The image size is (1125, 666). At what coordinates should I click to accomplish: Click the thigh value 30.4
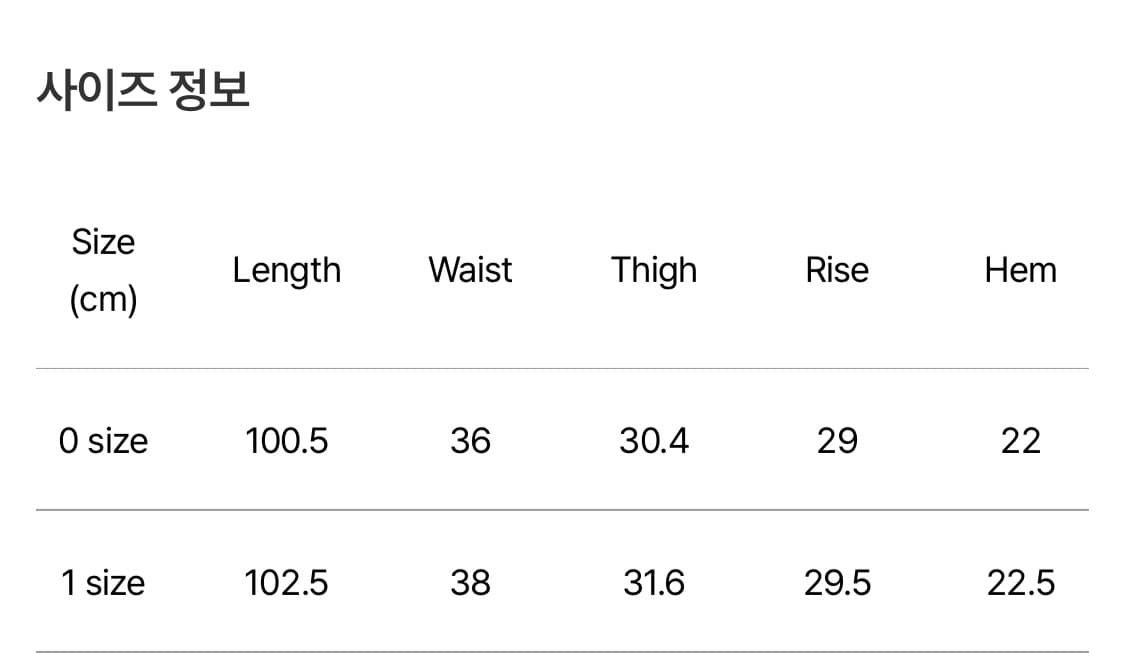654,440
